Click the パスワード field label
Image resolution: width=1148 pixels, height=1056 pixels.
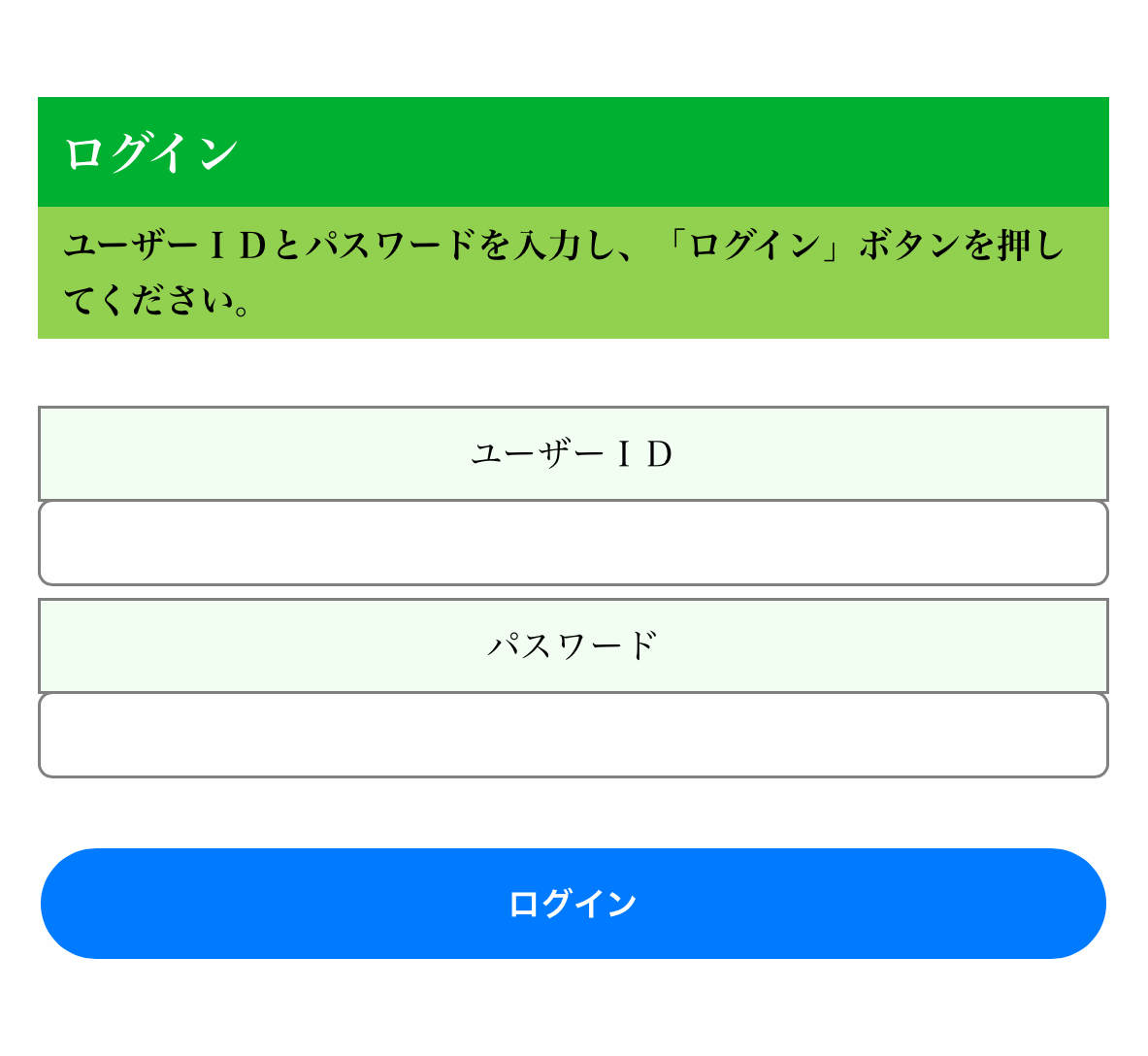573,645
